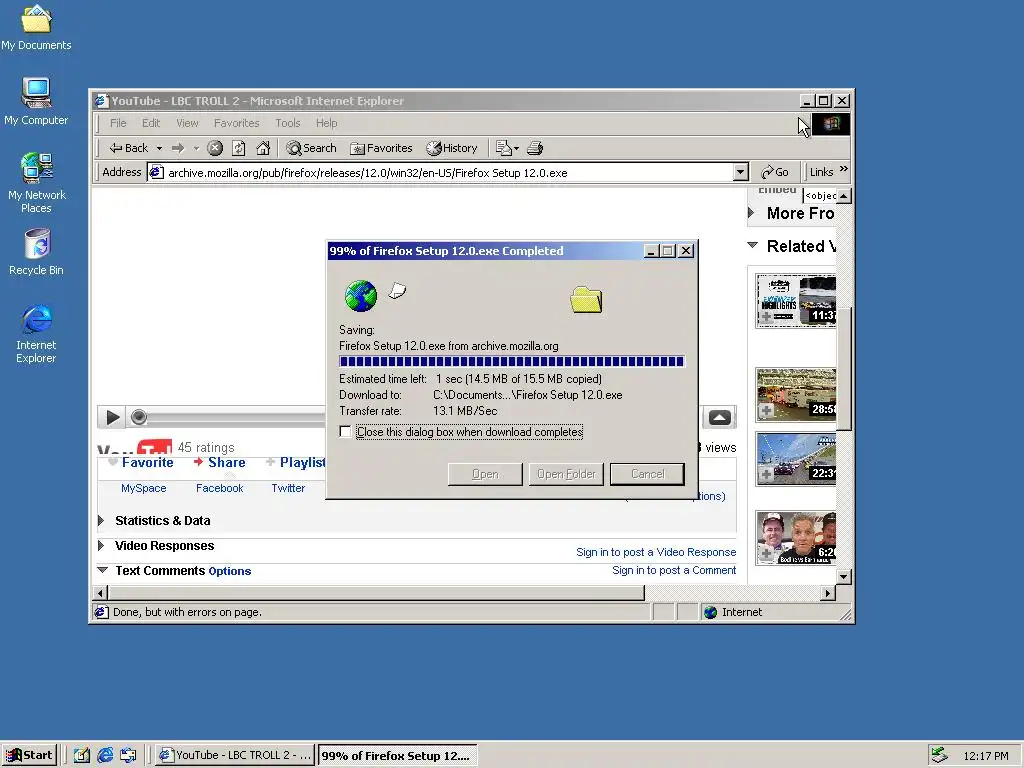Collapse the Text Comments section
This screenshot has width=1024, height=768.
click(103, 570)
